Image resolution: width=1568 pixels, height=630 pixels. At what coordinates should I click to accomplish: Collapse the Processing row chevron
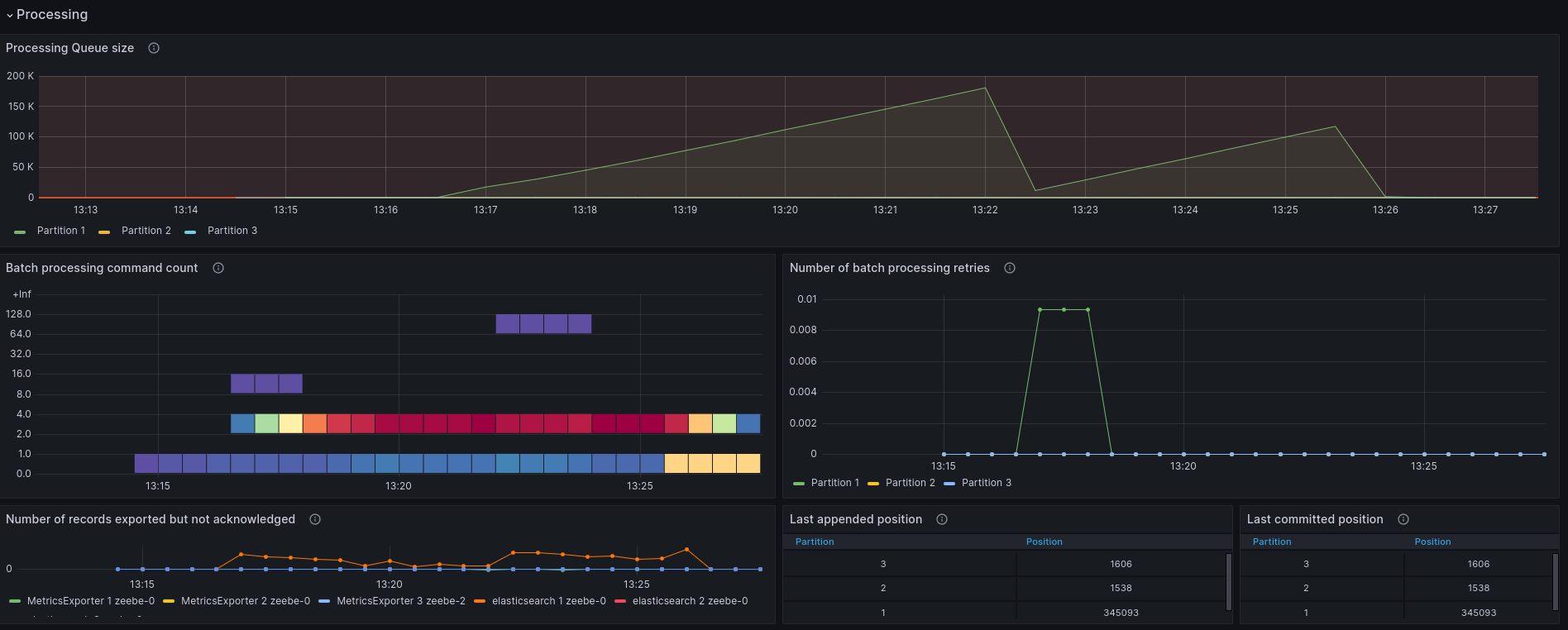(10, 15)
